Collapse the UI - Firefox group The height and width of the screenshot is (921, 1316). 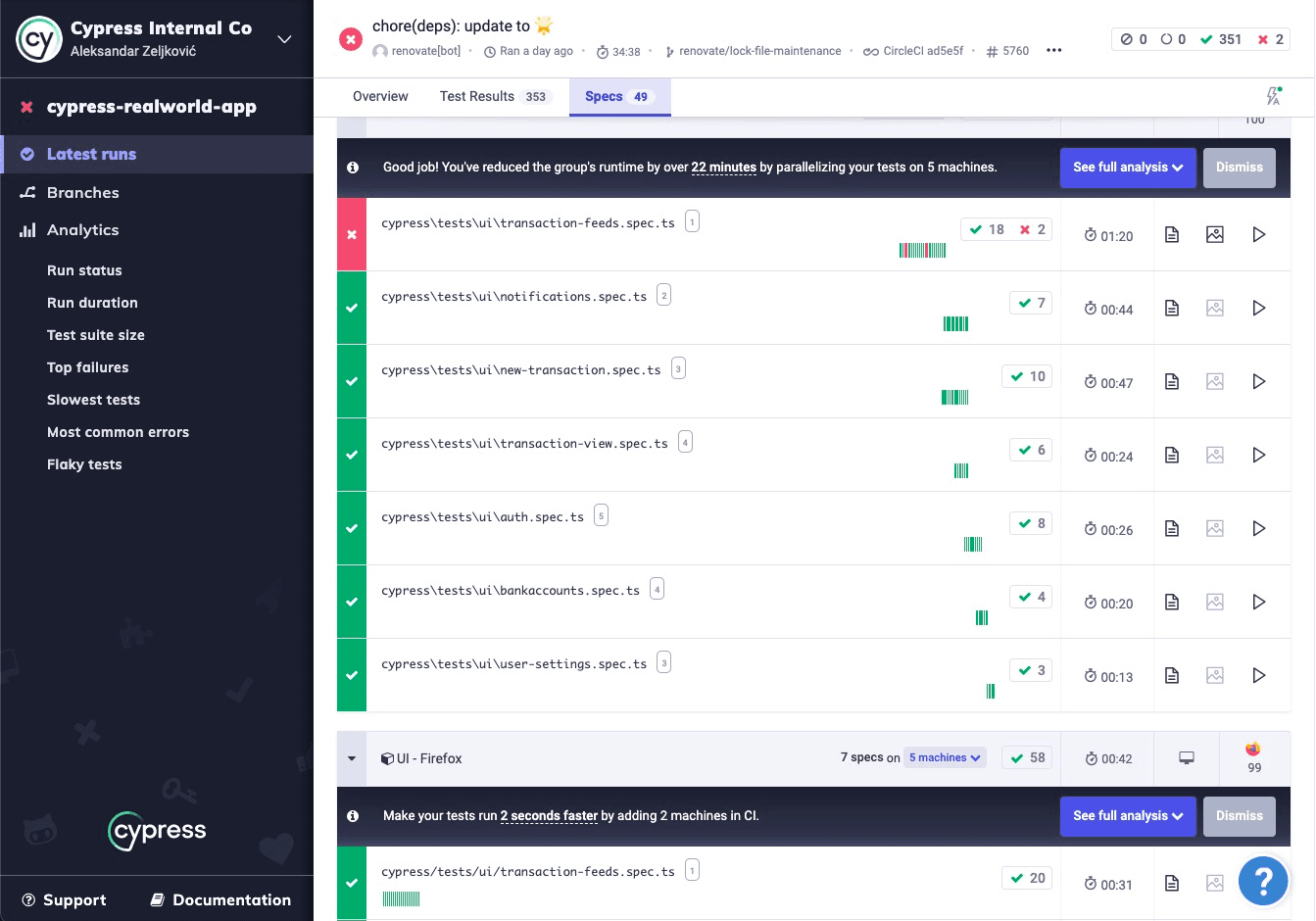(352, 758)
